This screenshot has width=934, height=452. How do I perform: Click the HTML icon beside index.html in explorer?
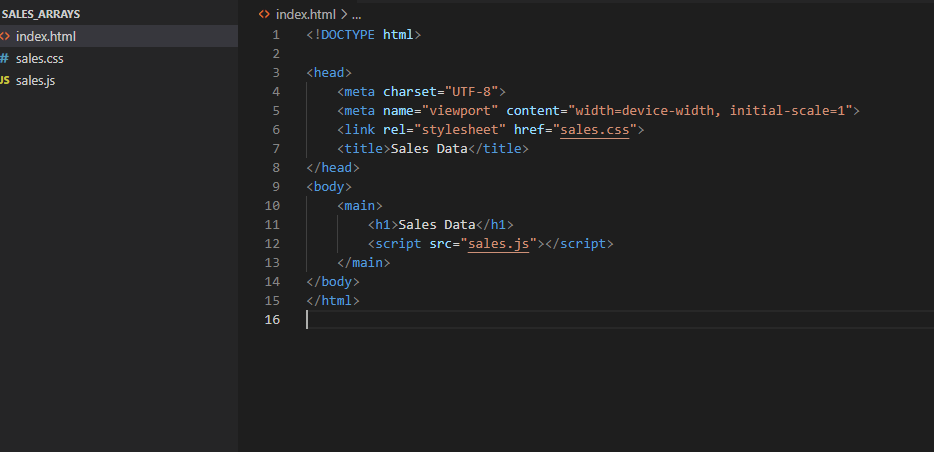click(x=5, y=36)
